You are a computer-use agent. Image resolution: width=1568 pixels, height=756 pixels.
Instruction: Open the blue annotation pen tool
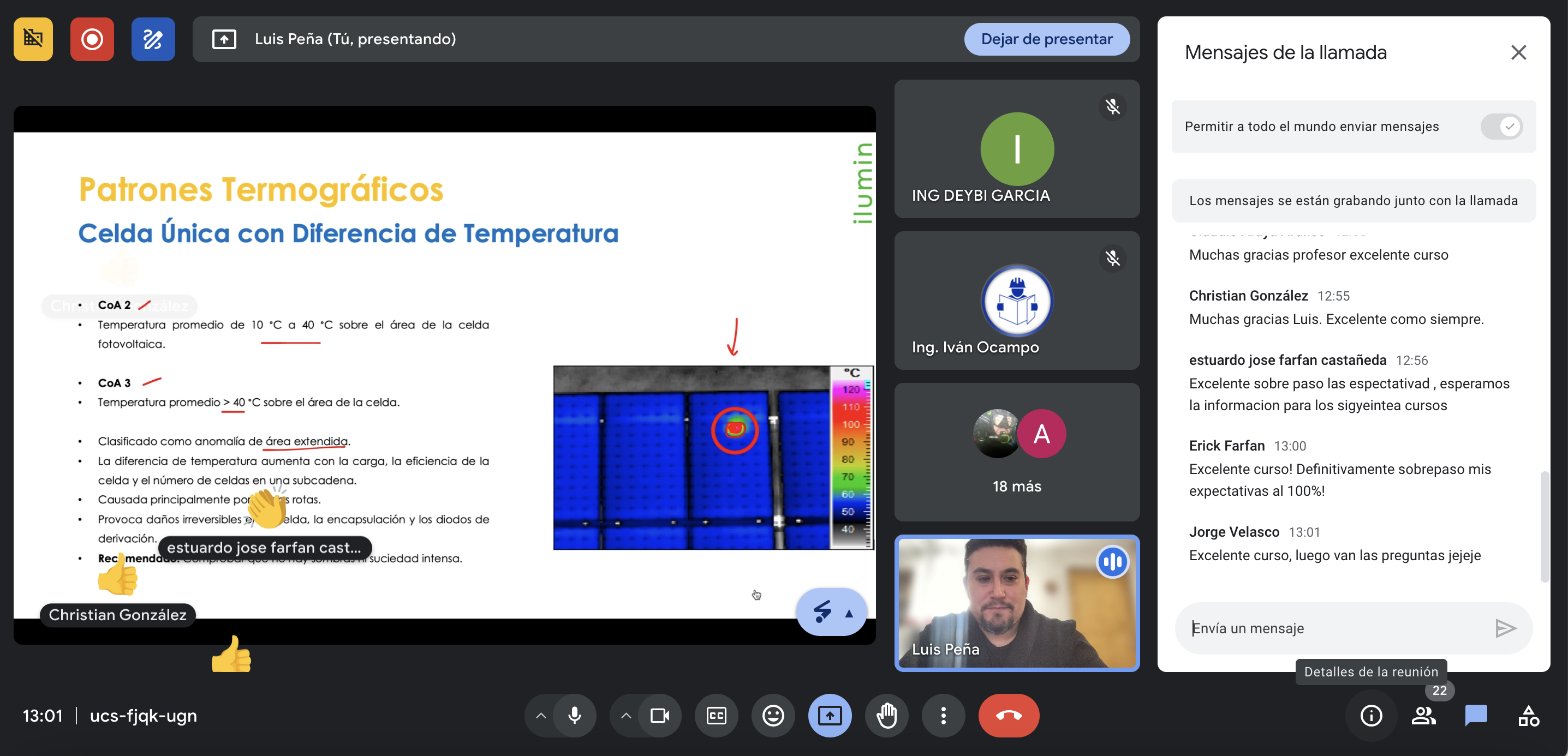tap(153, 39)
